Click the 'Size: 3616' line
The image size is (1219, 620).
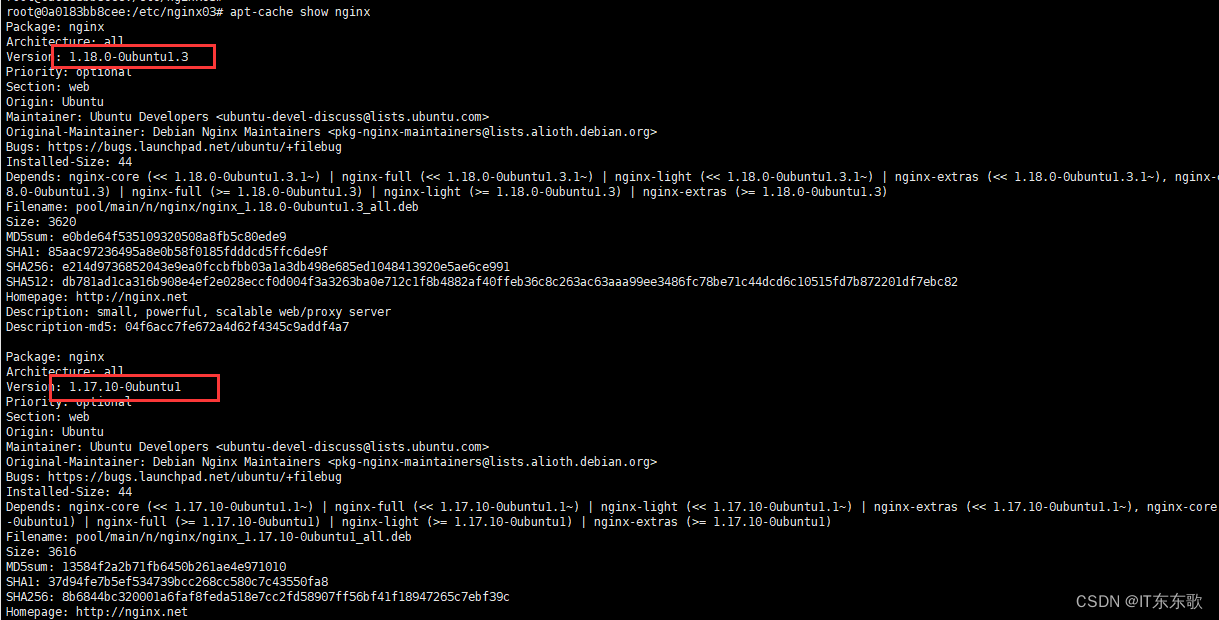(x=41, y=552)
